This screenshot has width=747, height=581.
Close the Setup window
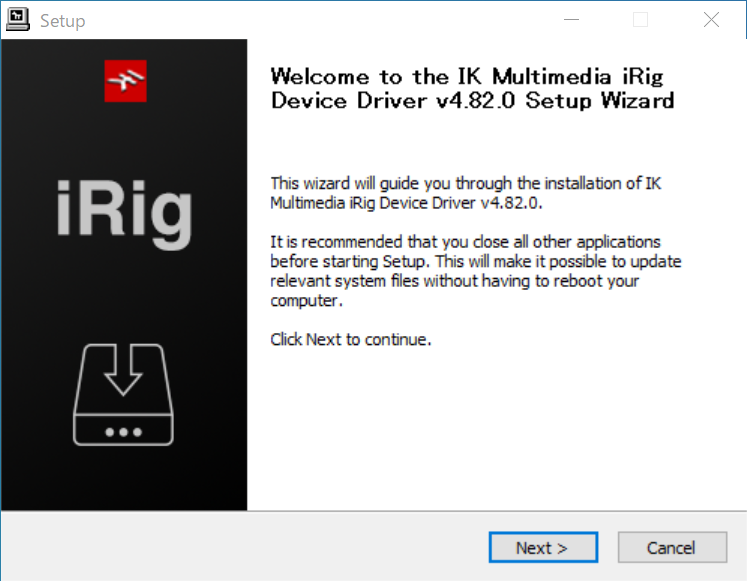coord(711,20)
